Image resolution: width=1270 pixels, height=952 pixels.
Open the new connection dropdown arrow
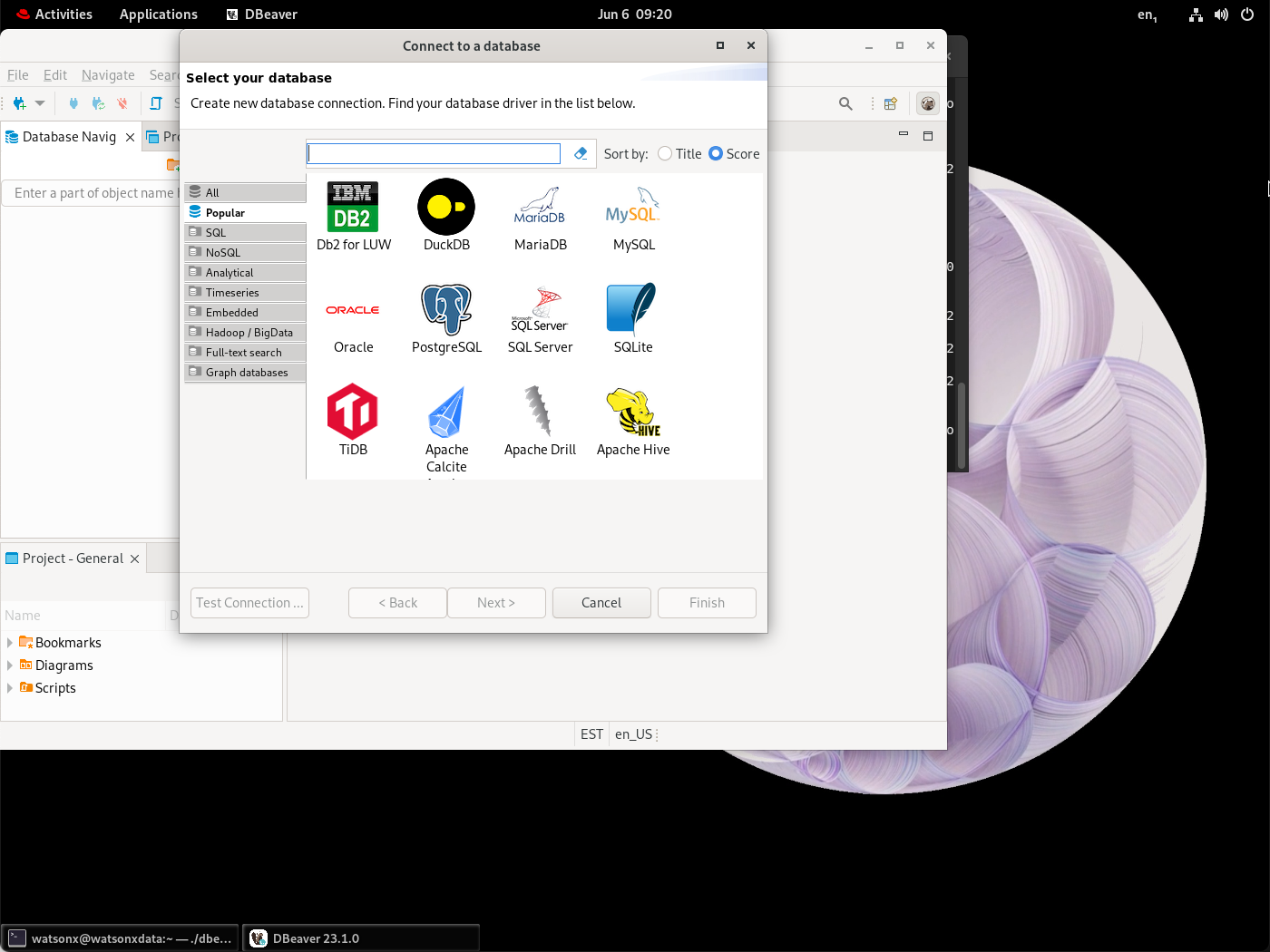[40, 103]
